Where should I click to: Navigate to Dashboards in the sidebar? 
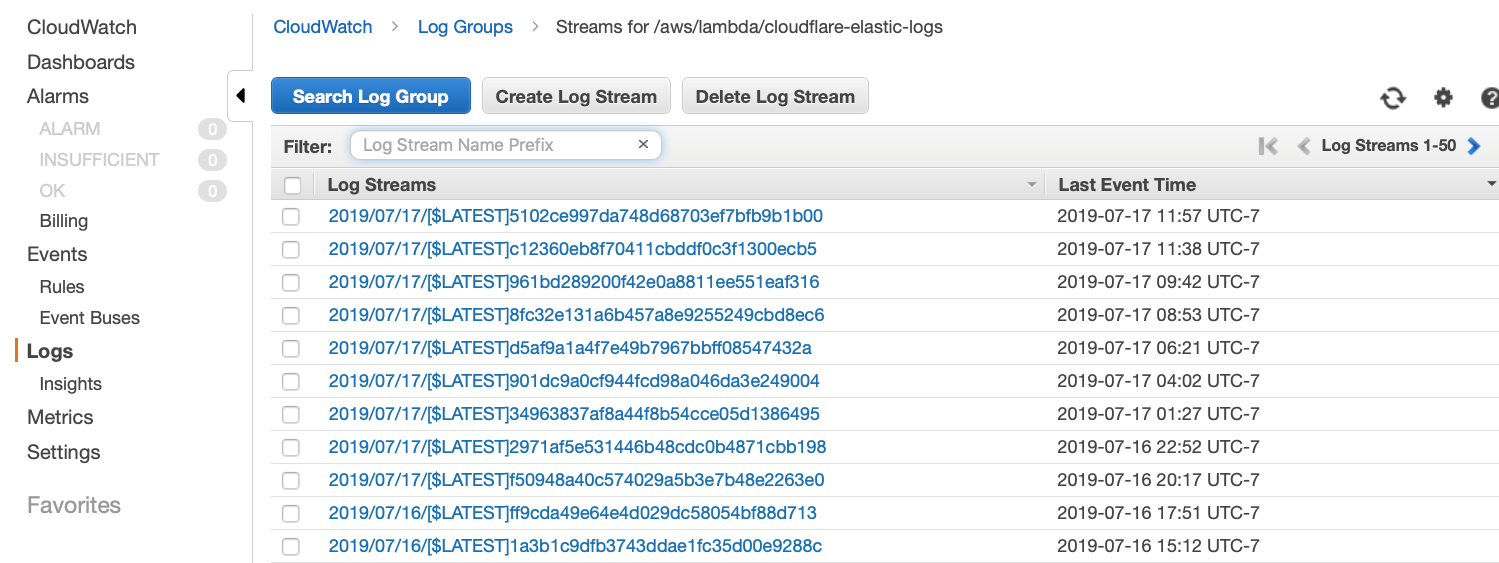[81, 62]
